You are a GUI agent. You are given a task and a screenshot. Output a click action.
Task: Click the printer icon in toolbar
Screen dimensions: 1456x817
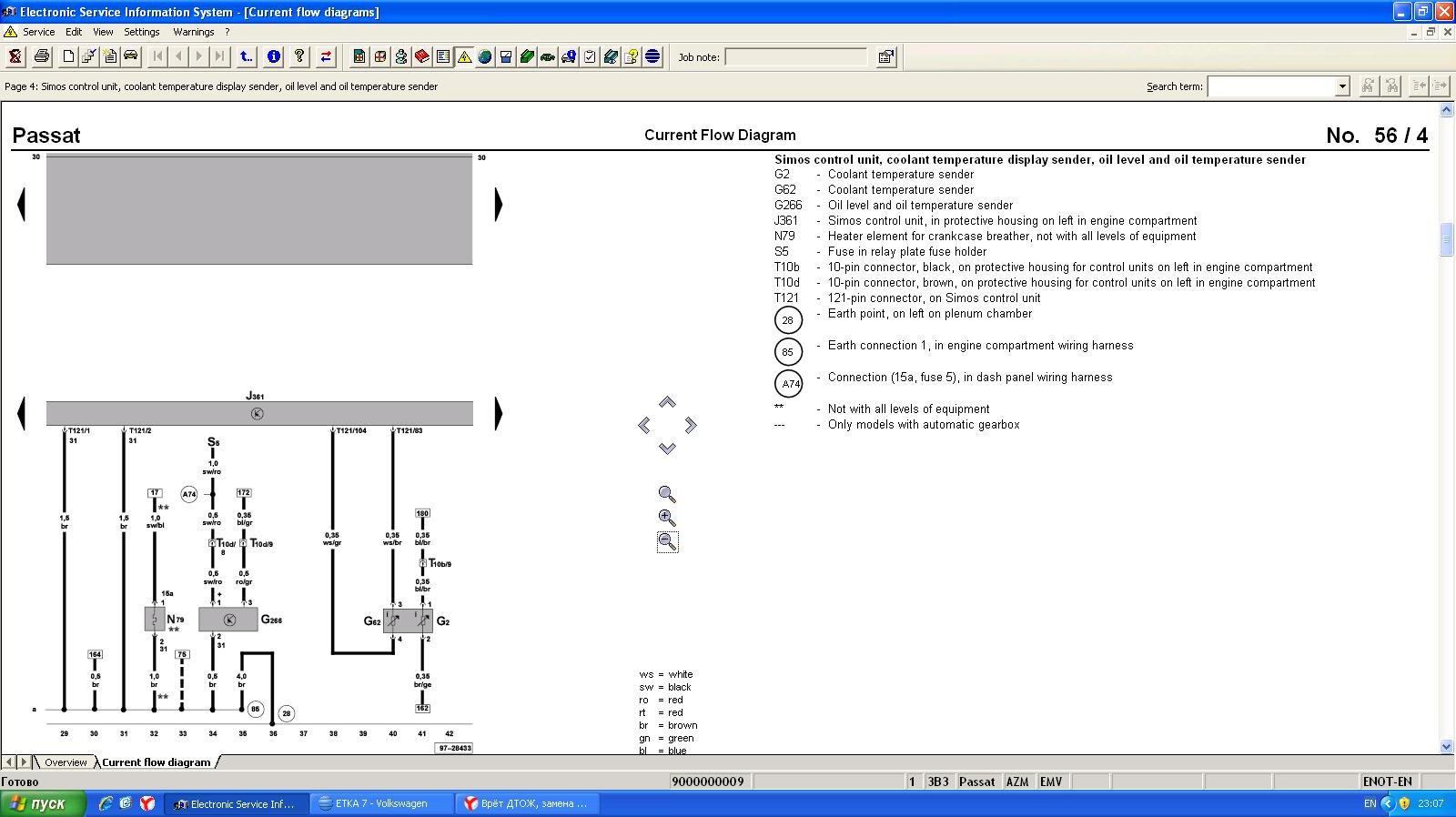(41, 56)
